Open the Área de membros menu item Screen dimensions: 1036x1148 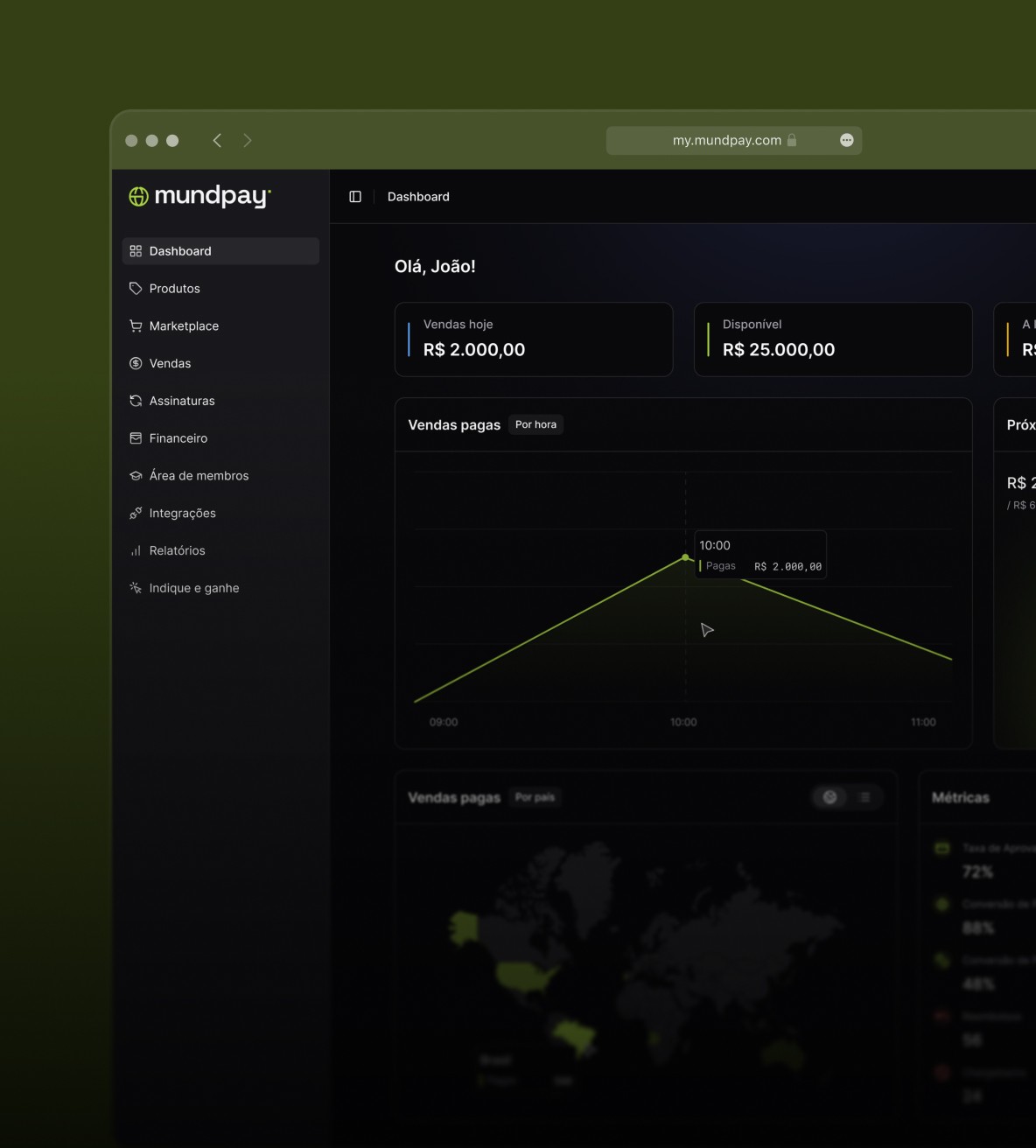pos(220,476)
